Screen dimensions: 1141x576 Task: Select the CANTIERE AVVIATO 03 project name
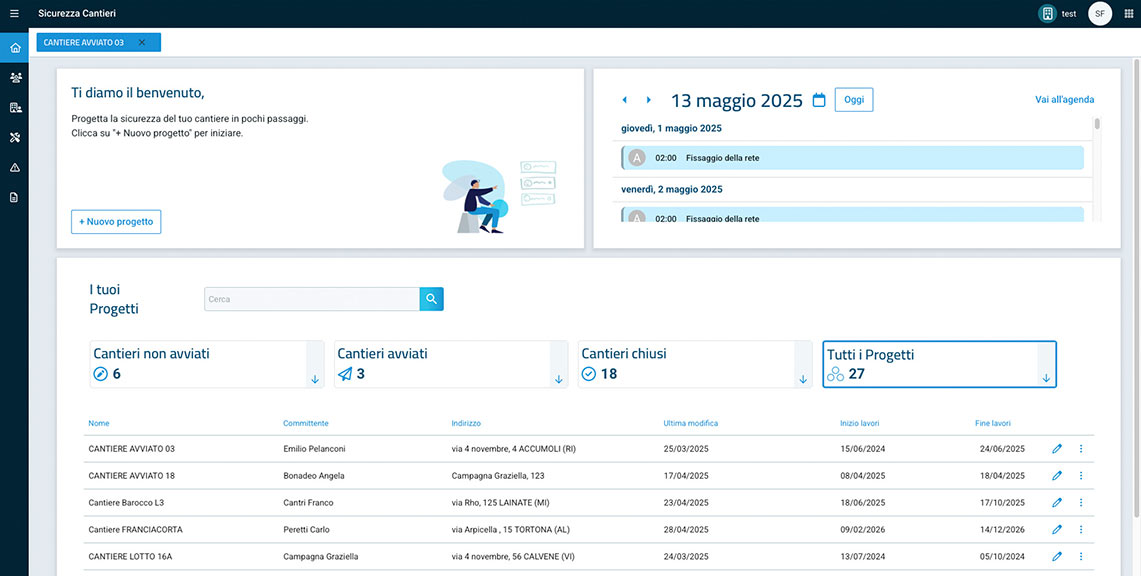click(132, 449)
